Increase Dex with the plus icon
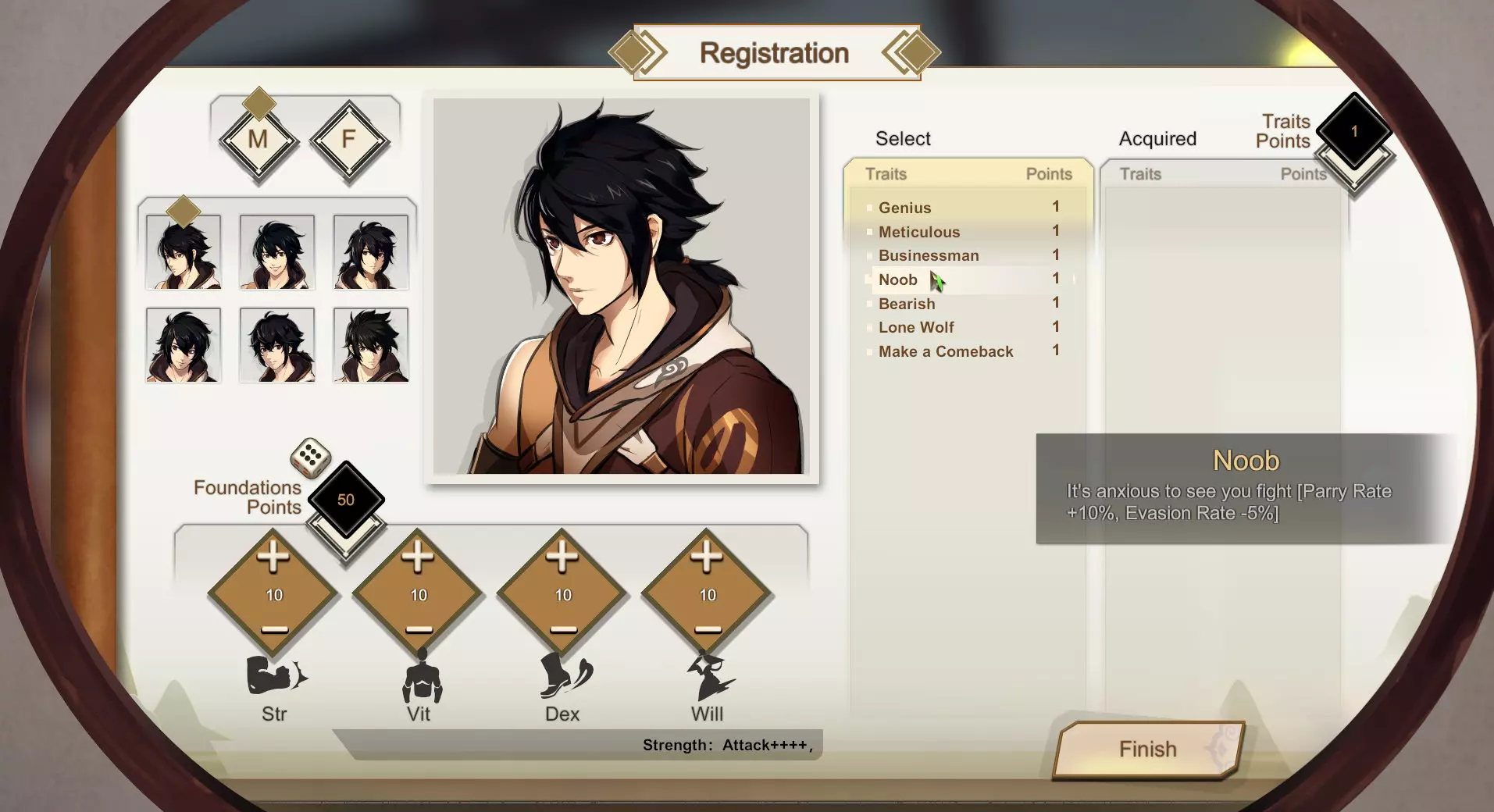Image resolution: width=1494 pixels, height=812 pixels. click(562, 557)
